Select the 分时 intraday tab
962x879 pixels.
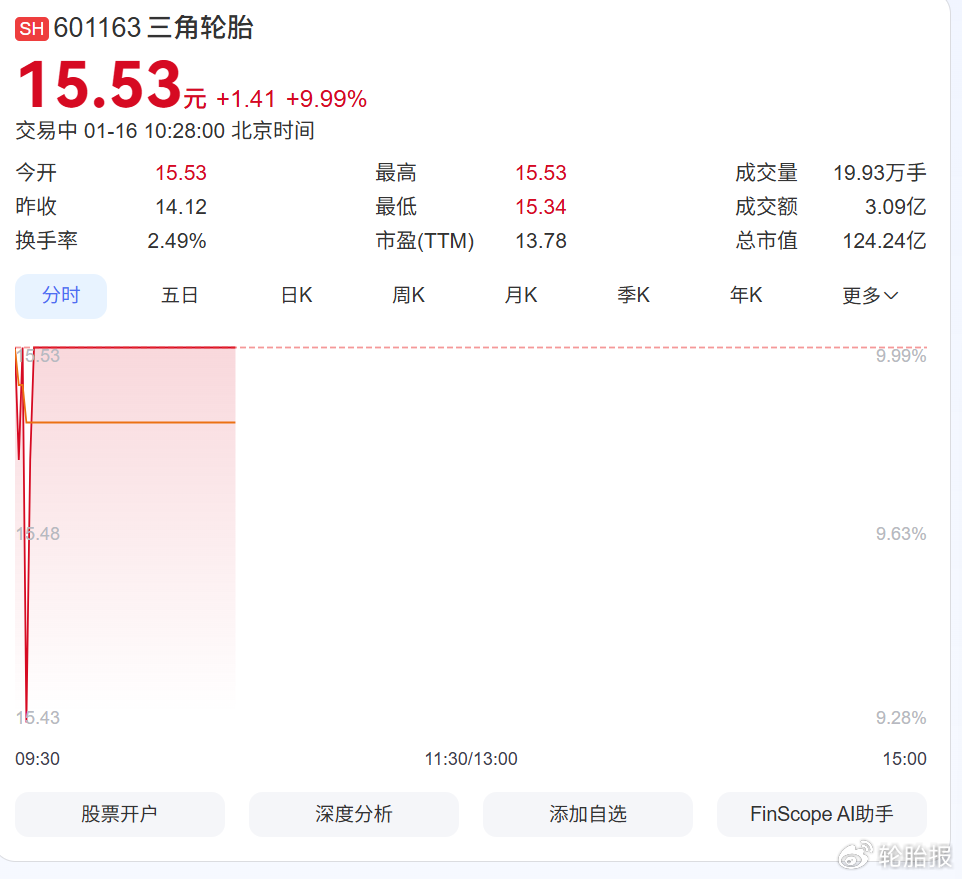point(61,296)
